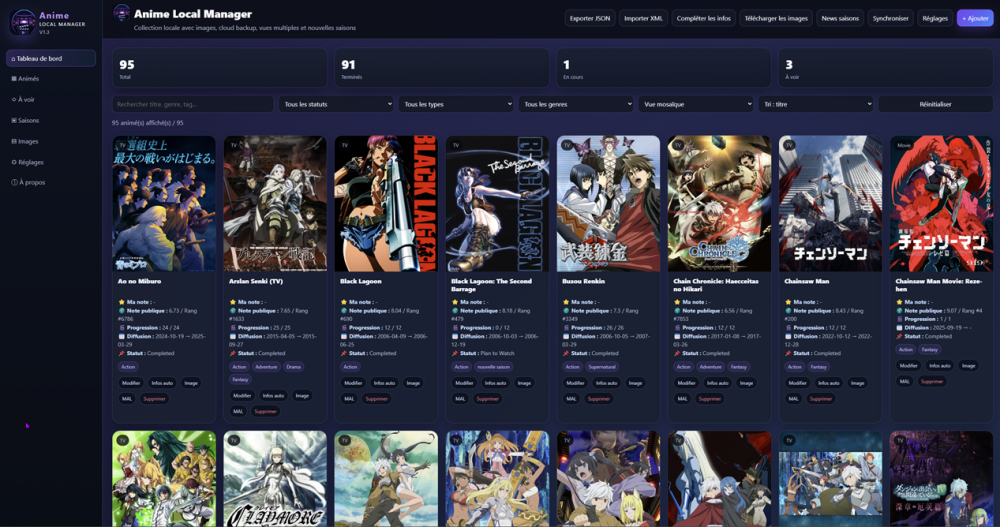Image resolution: width=1000 pixels, height=527 pixels.
Task: Click Image button on Arslan Senki card
Action: coord(302,396)
